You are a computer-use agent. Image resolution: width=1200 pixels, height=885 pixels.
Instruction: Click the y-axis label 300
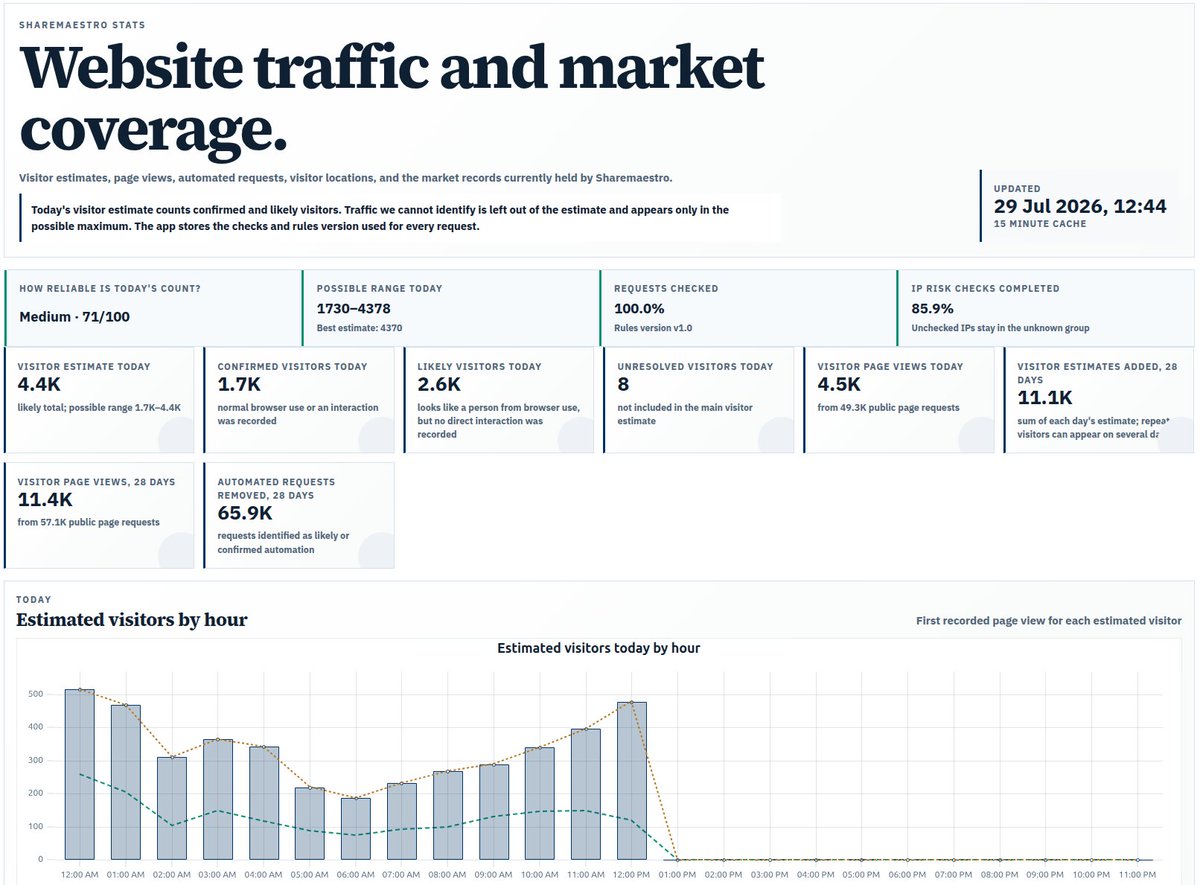tap(34, 760)
